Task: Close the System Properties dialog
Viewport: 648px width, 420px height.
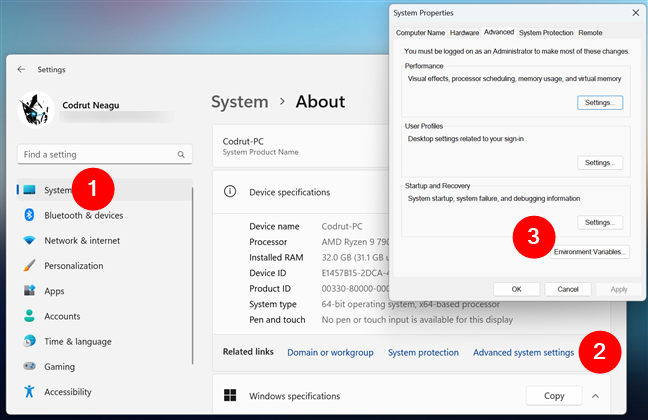Action: [x=636, y=13]
